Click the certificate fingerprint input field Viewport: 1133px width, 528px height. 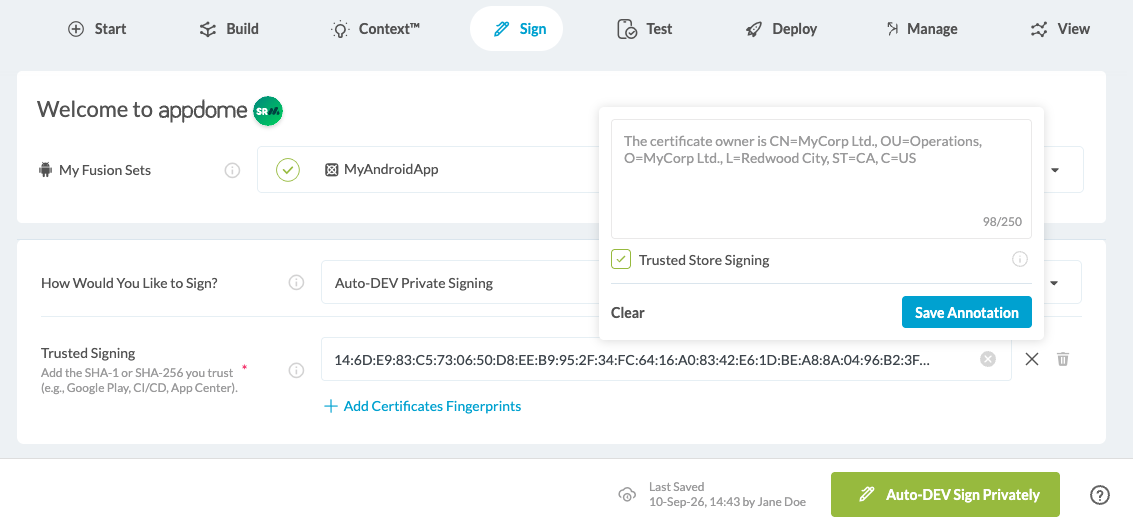point(666,359)
